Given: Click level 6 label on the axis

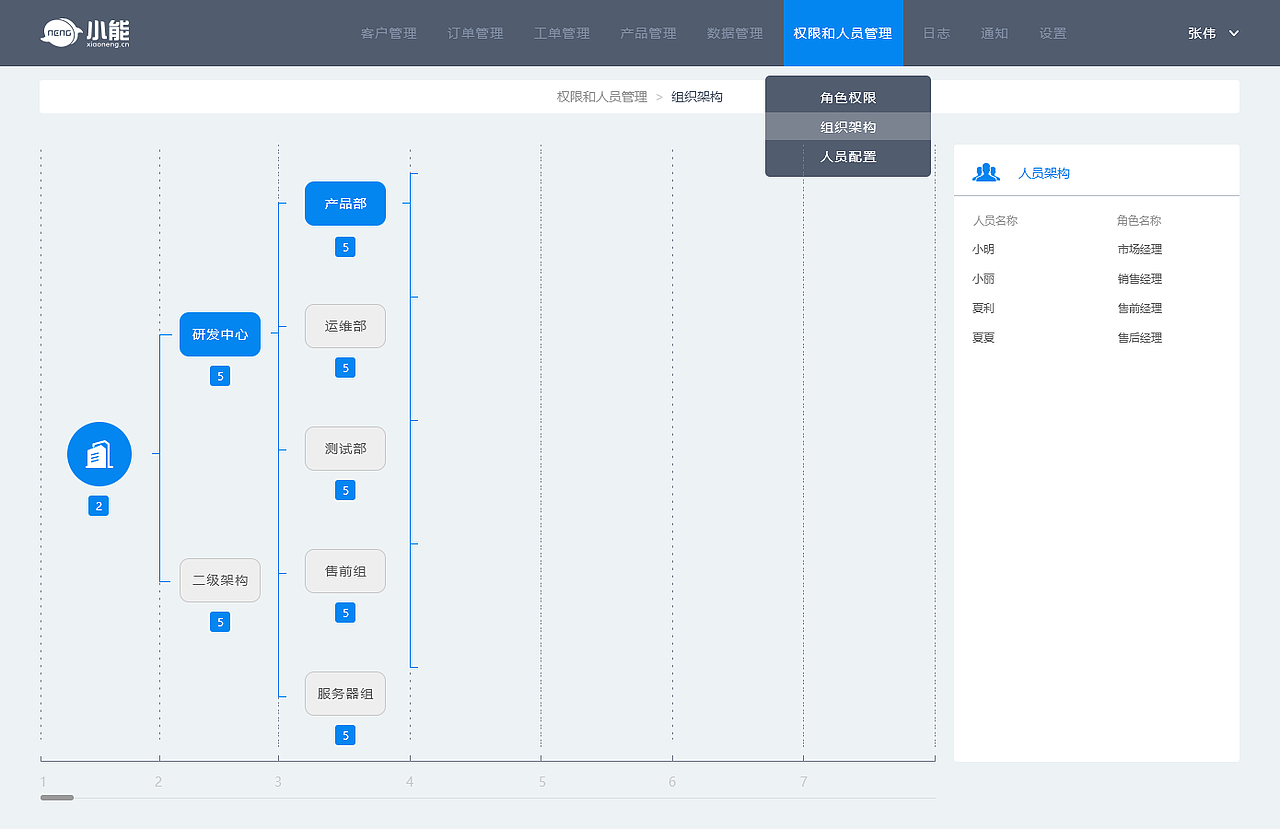Looking at the screenshot, I should point(672,781).
